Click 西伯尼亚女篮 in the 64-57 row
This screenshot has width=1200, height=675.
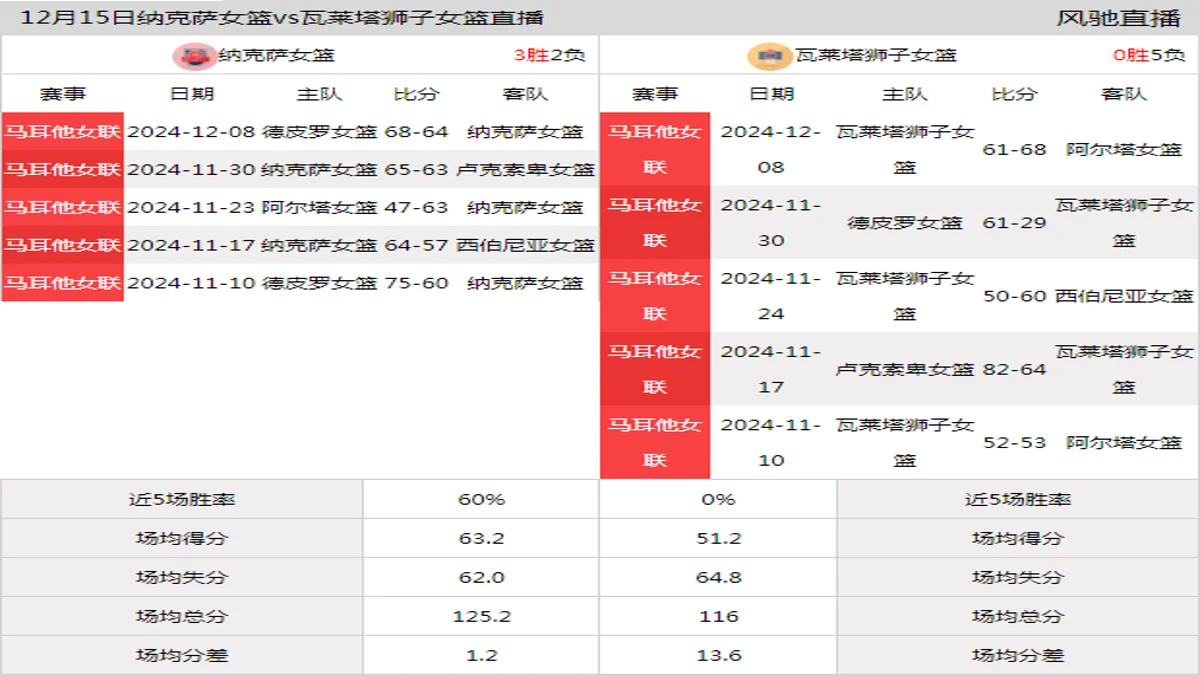(526, 245)
